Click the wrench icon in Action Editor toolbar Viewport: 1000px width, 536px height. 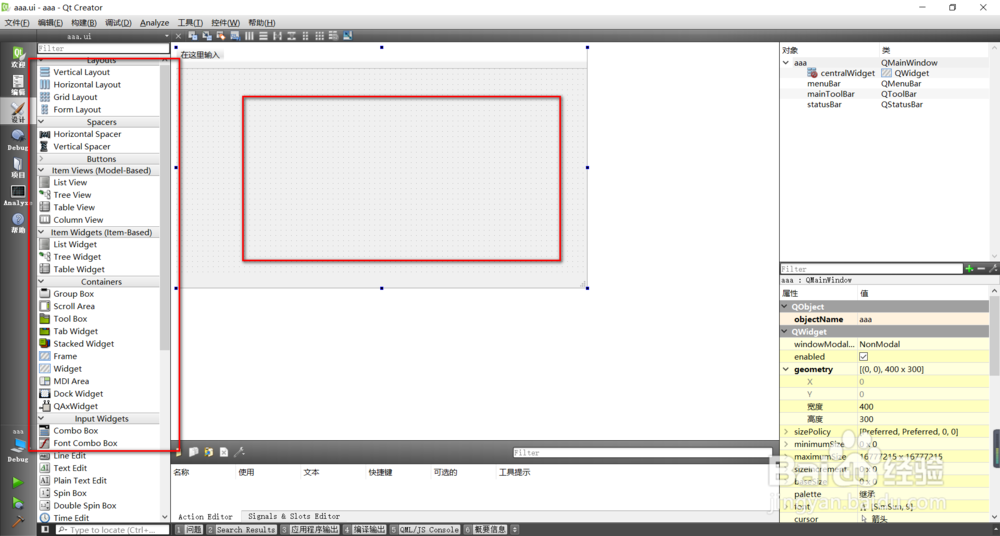(240, 452)
